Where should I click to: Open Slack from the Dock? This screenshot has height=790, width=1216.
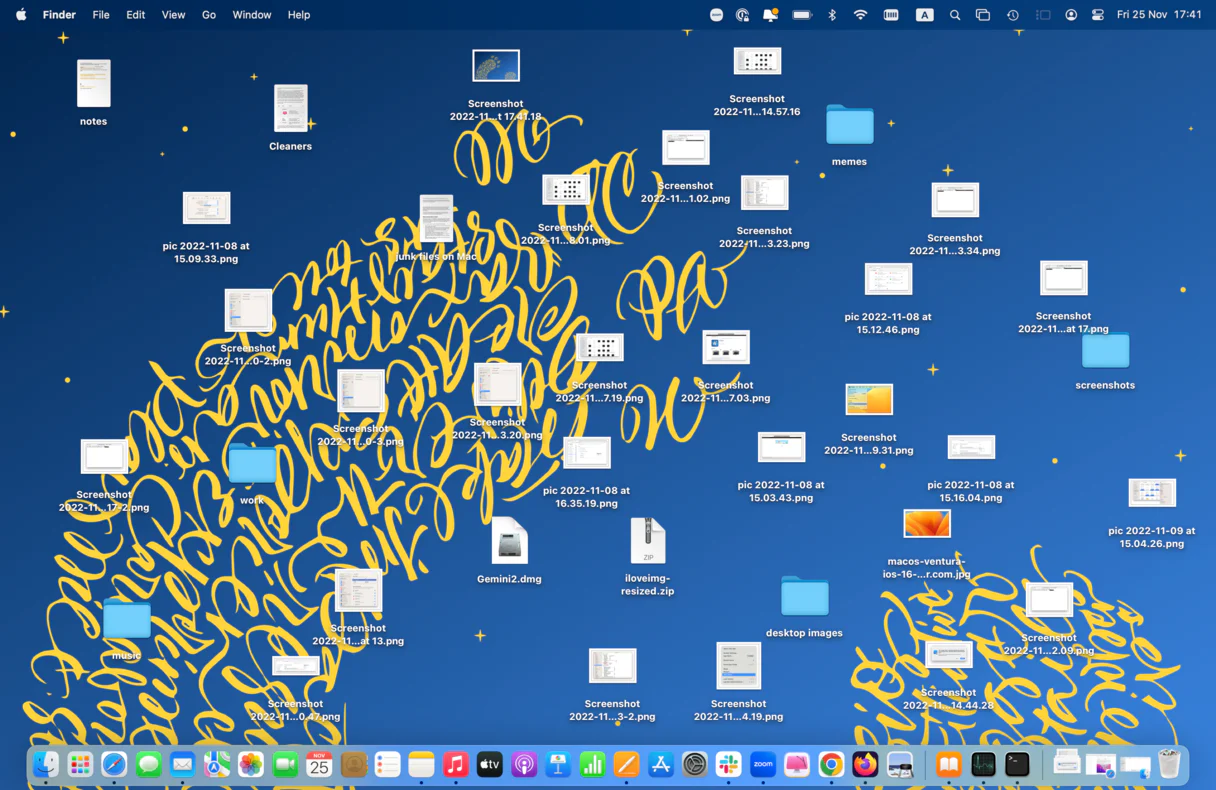[727, 764]
